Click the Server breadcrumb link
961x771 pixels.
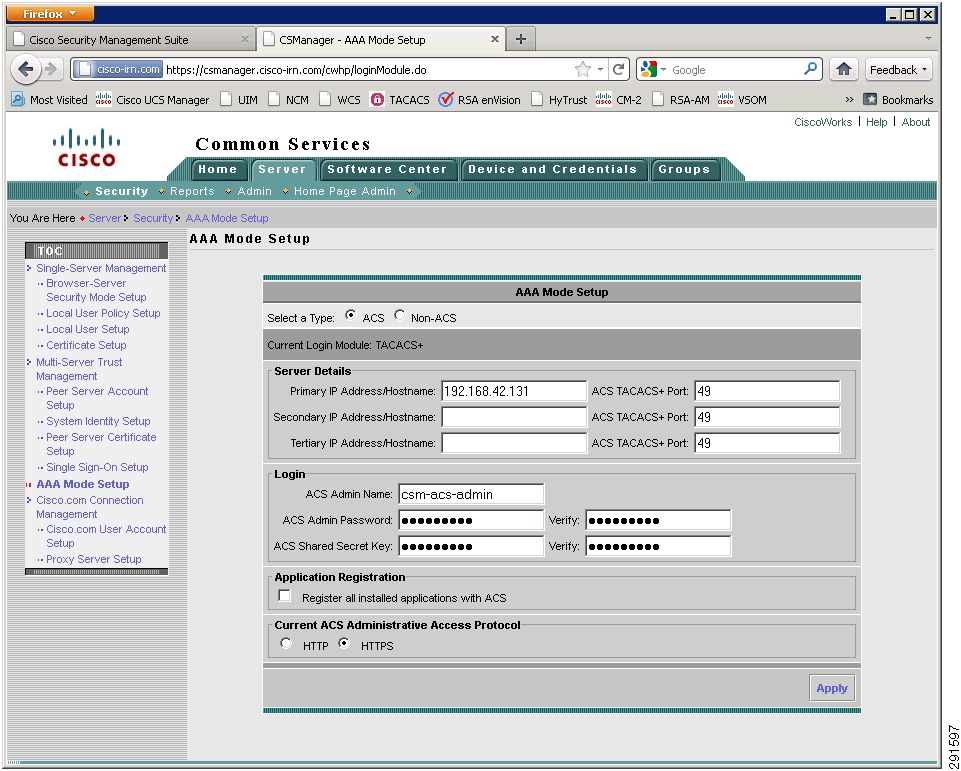pos(105,218)
